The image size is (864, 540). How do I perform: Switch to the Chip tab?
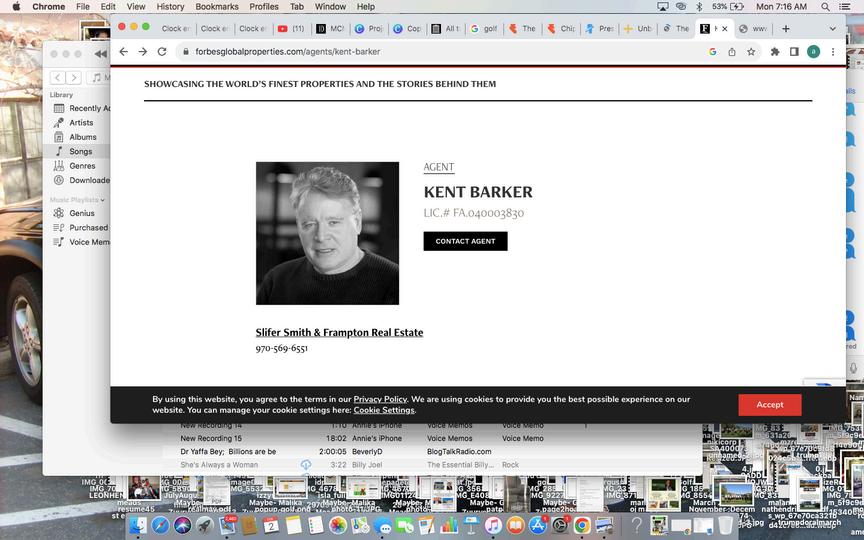tap(561, 29)
